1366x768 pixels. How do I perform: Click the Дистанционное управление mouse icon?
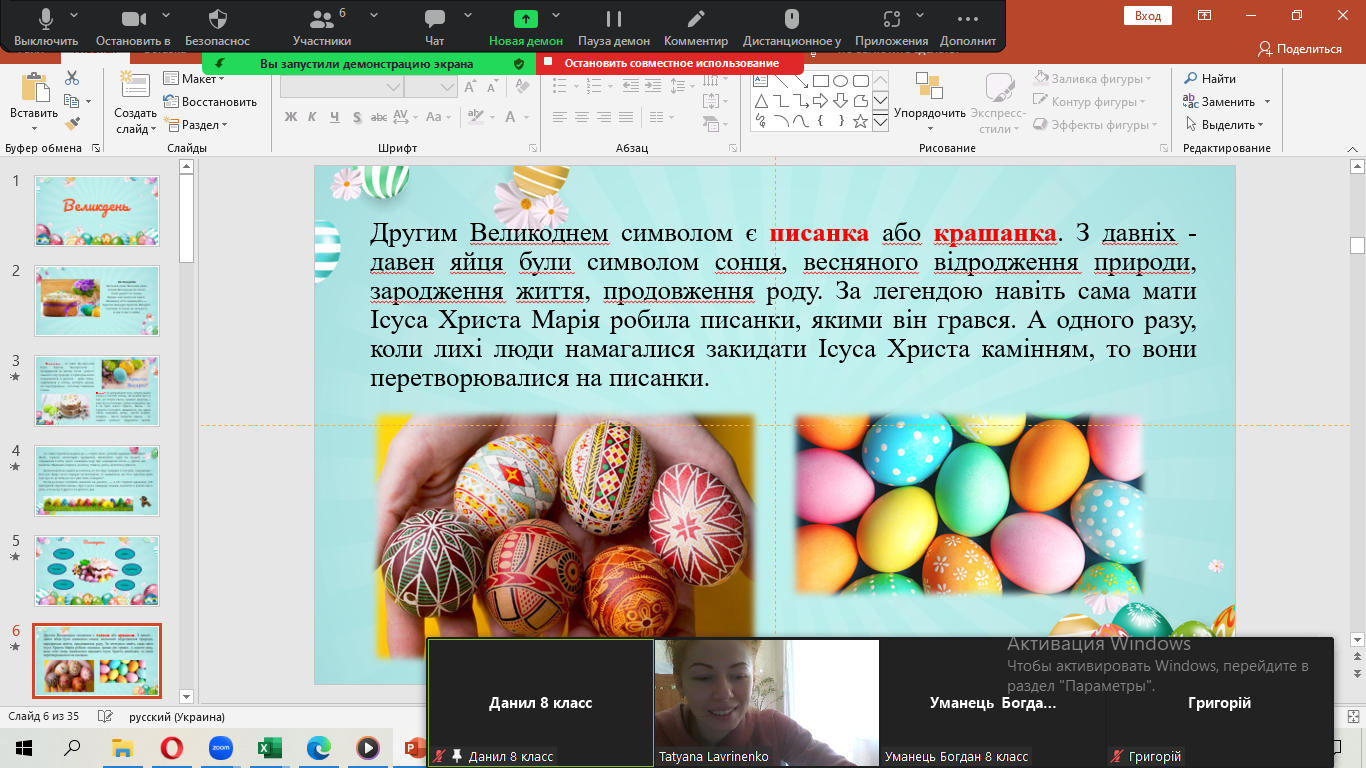(x=791, y=19)
